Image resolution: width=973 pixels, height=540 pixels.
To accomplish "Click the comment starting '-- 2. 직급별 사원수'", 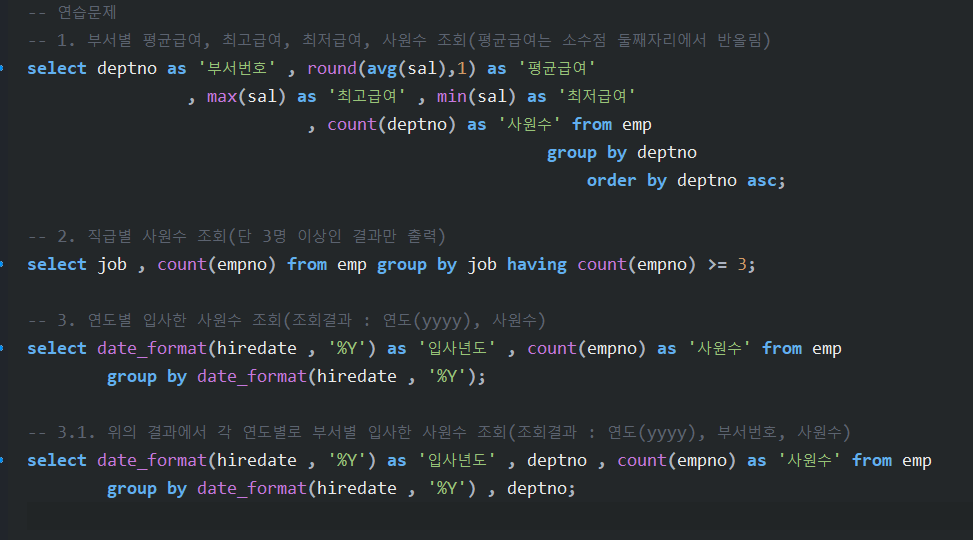I will click(236, 236).
